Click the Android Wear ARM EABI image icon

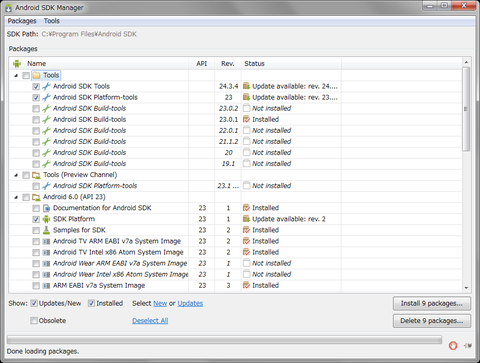46,264
